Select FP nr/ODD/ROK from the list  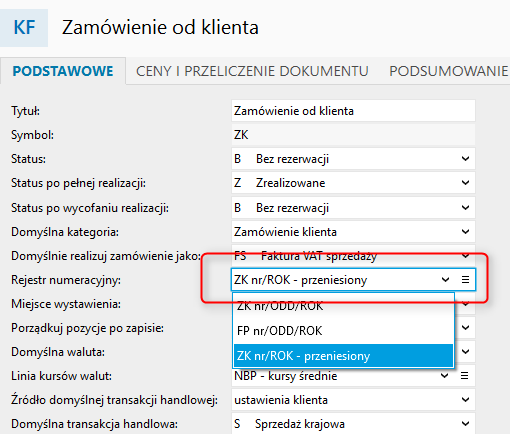(x=343, y=331)
